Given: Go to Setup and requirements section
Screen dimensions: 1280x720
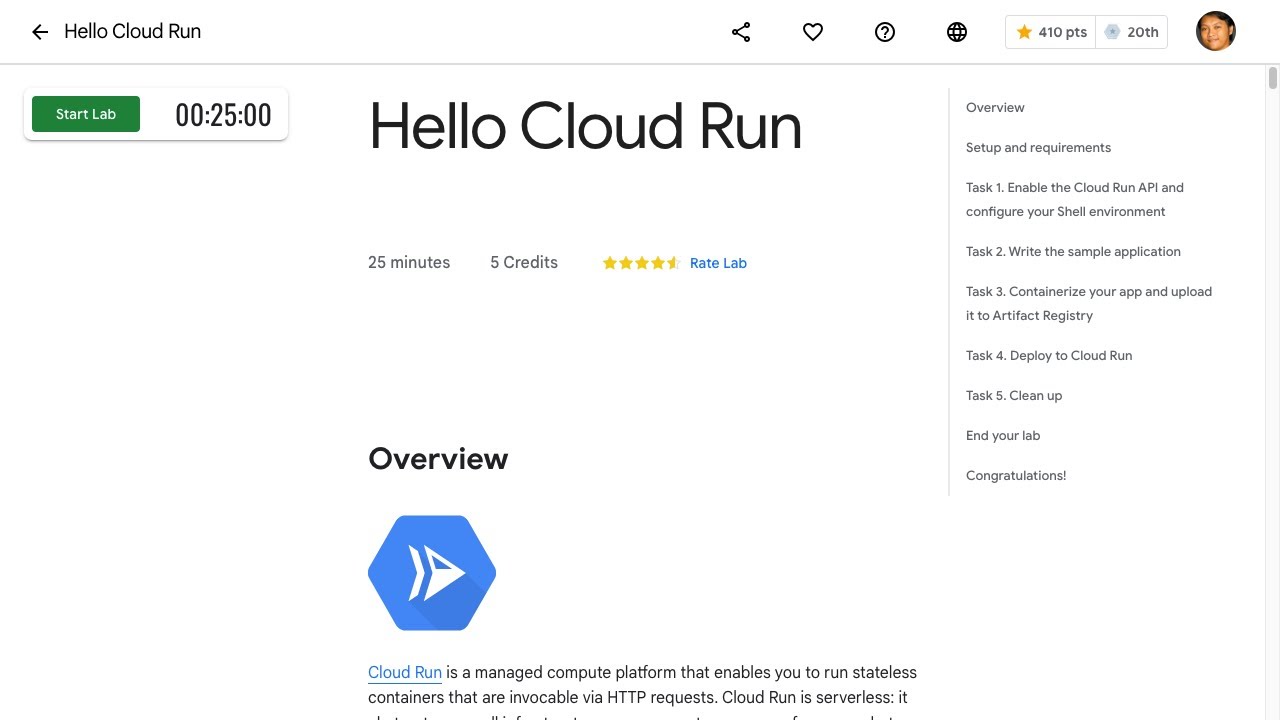Looking at the screenshot, I should [x=1038, y=147].
